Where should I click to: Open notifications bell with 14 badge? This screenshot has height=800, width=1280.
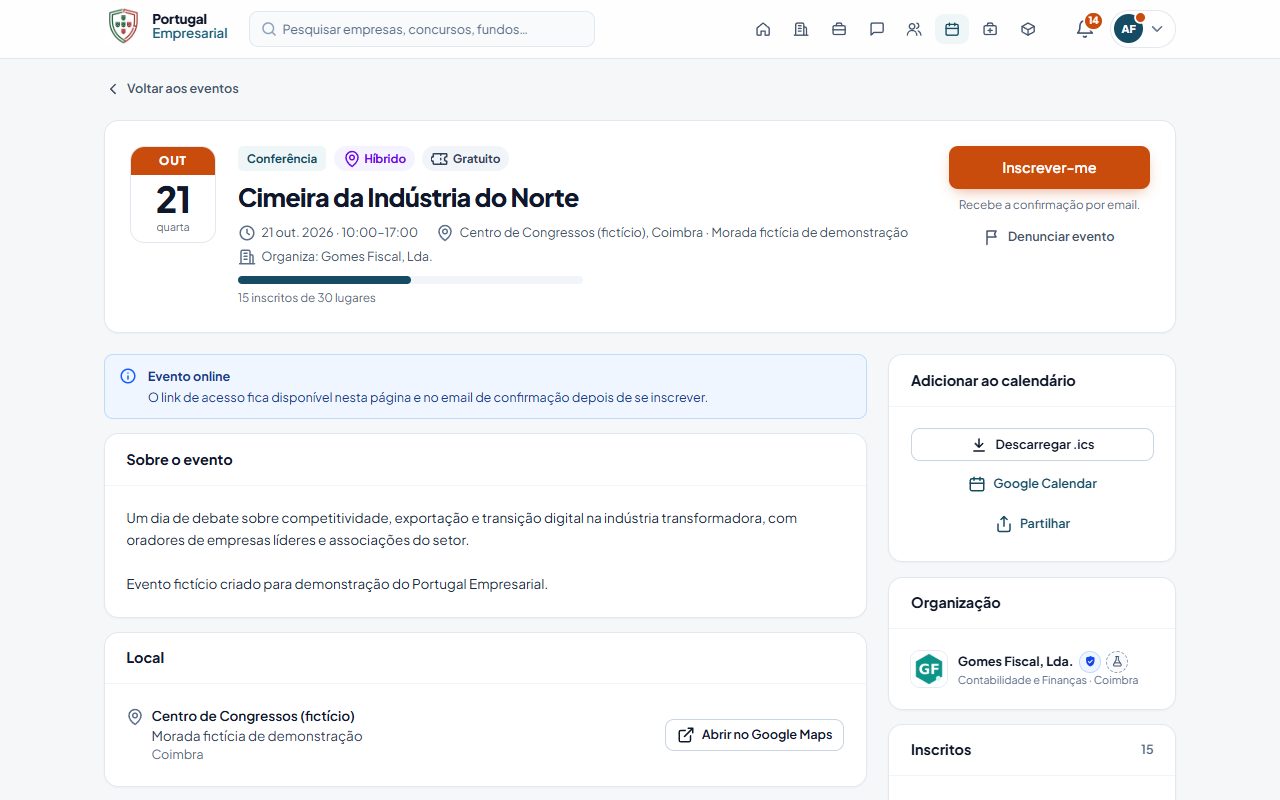(1085, 29)
